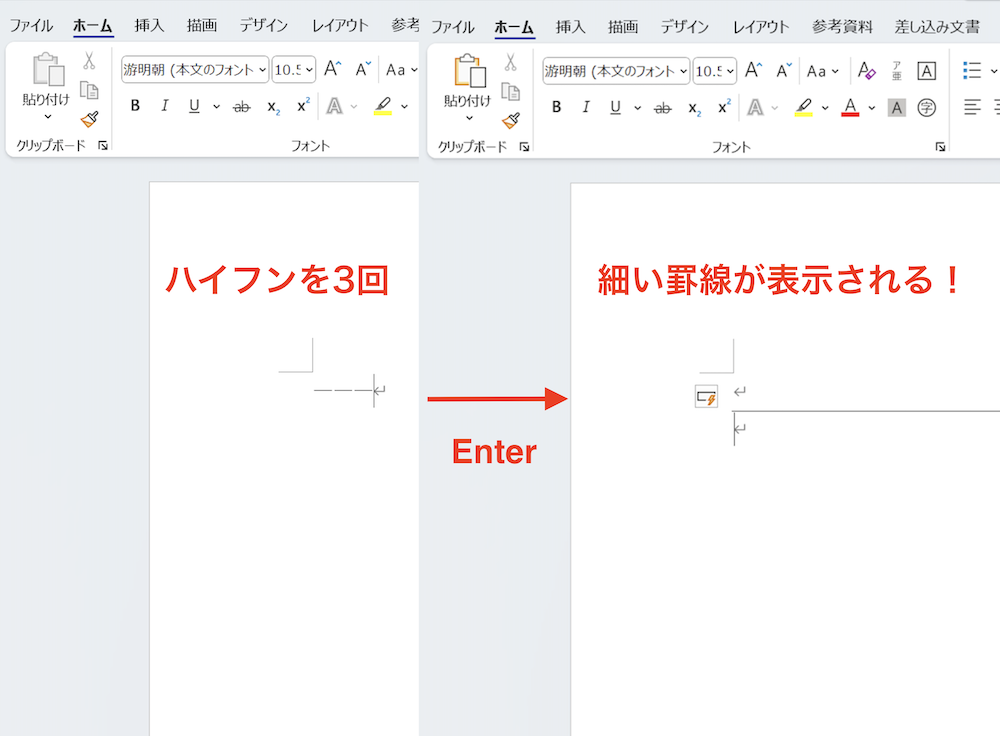The image size is (1000, 736).
Task: Click Decrease Font Size in left window
Action: tap(363, 69)
